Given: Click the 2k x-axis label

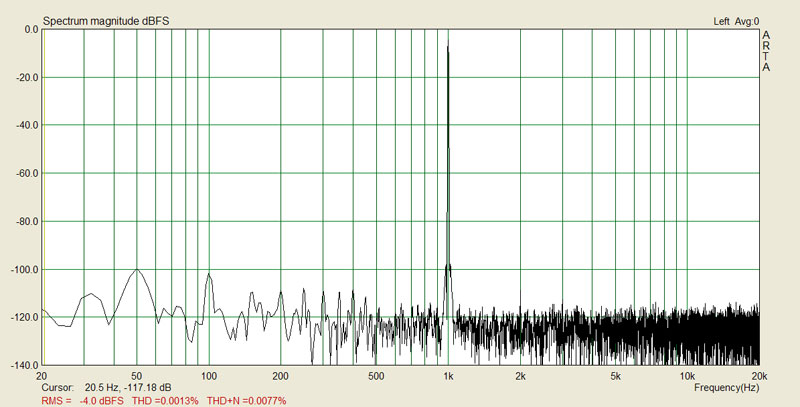Looking at the screenshot, I should pyautogui.click(x=520, y=376).
